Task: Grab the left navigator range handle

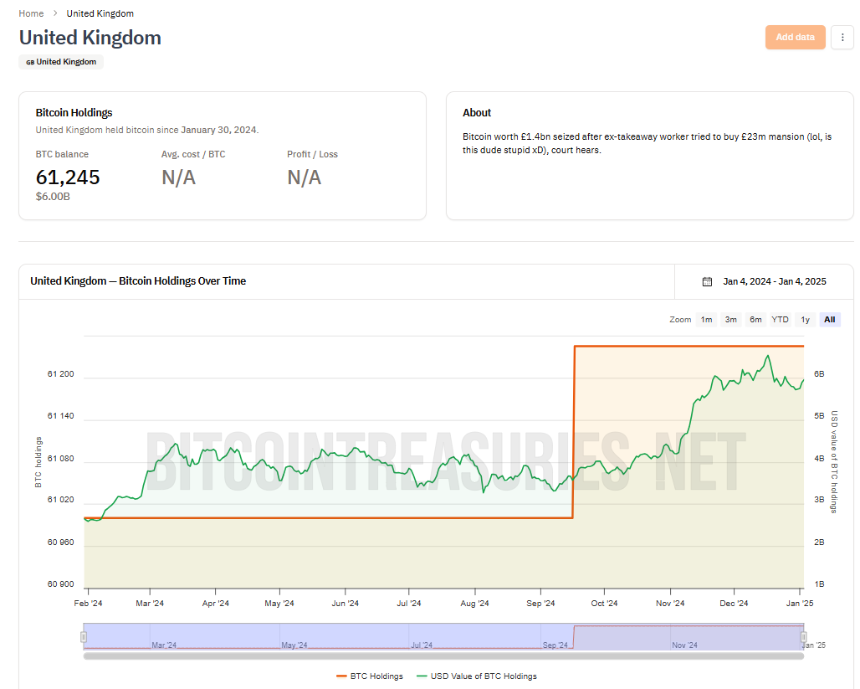Action: tap(83, 636)
